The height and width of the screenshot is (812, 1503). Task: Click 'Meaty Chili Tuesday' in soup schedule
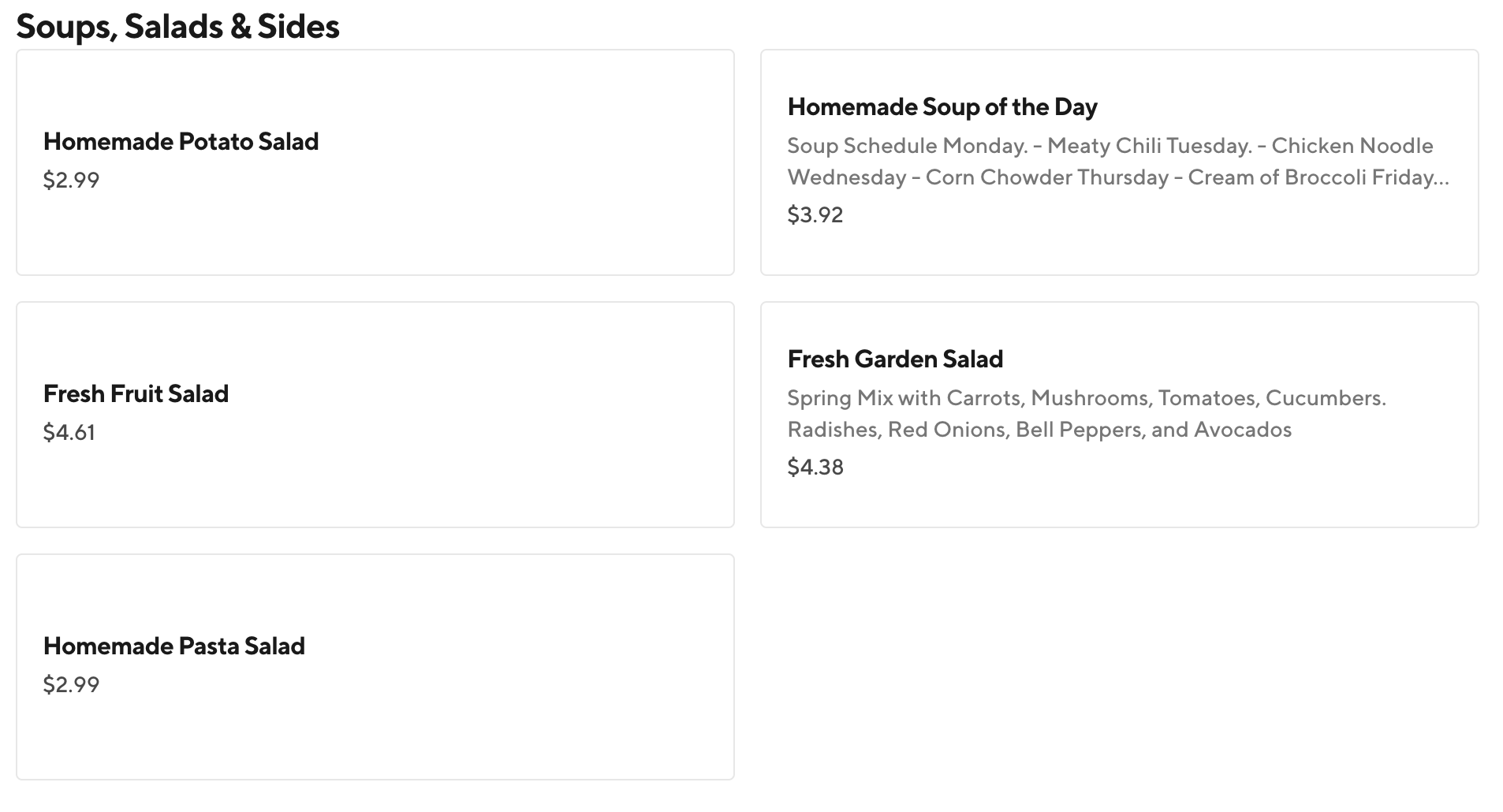pyautogui.click(x=1149, y=146)
